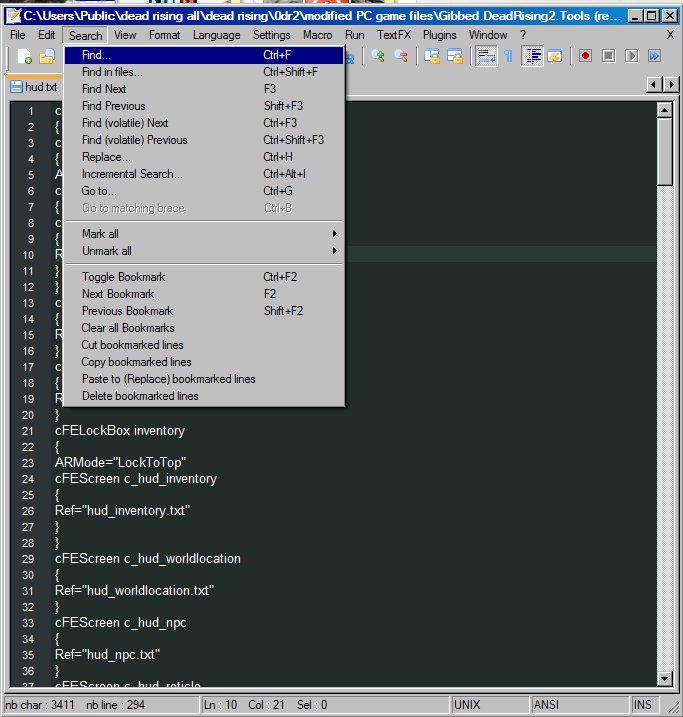
Task: Click the tab bar left scroll arrow
Action: 654,85
